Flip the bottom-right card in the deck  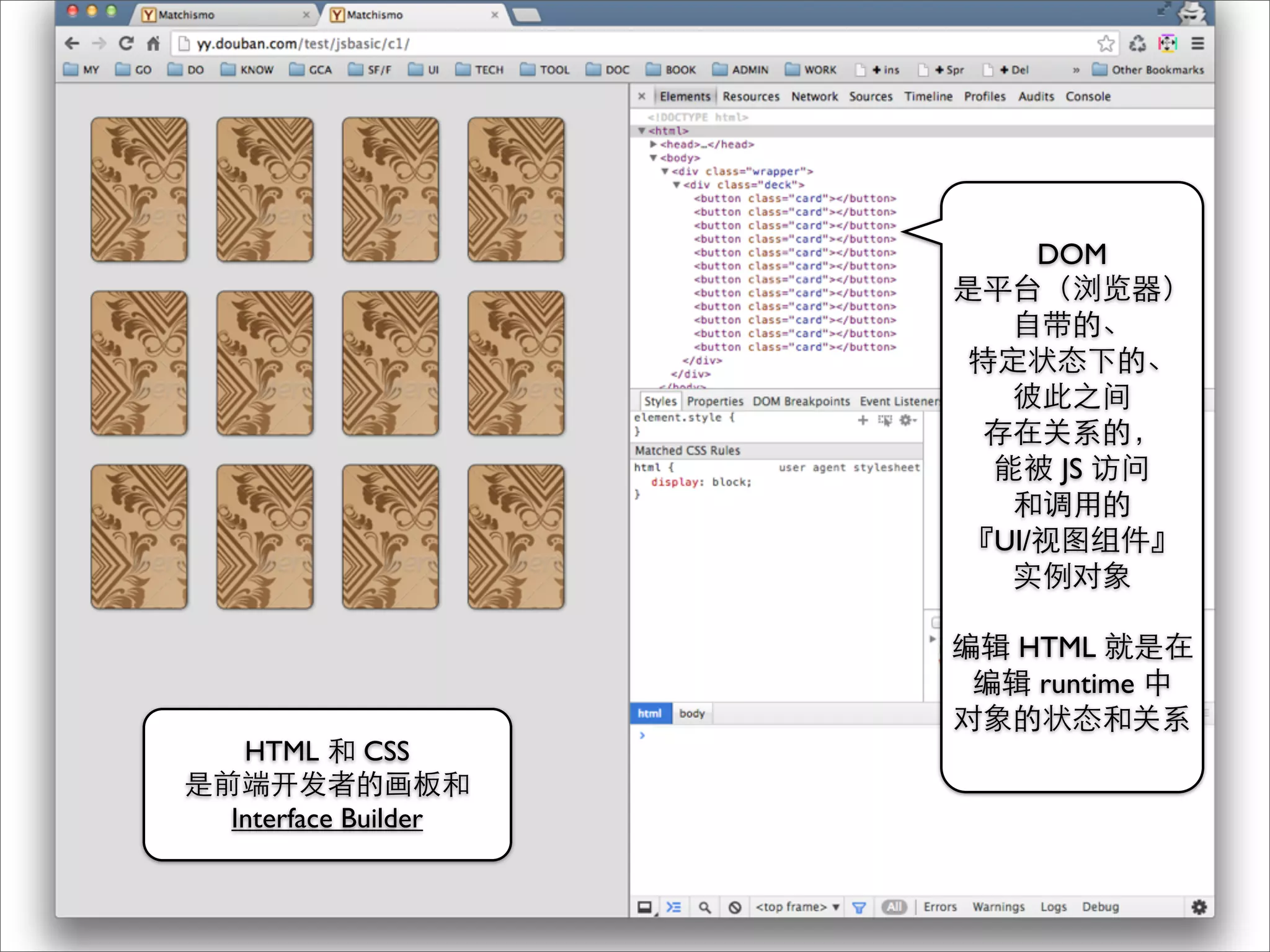[x=516, y=537]
